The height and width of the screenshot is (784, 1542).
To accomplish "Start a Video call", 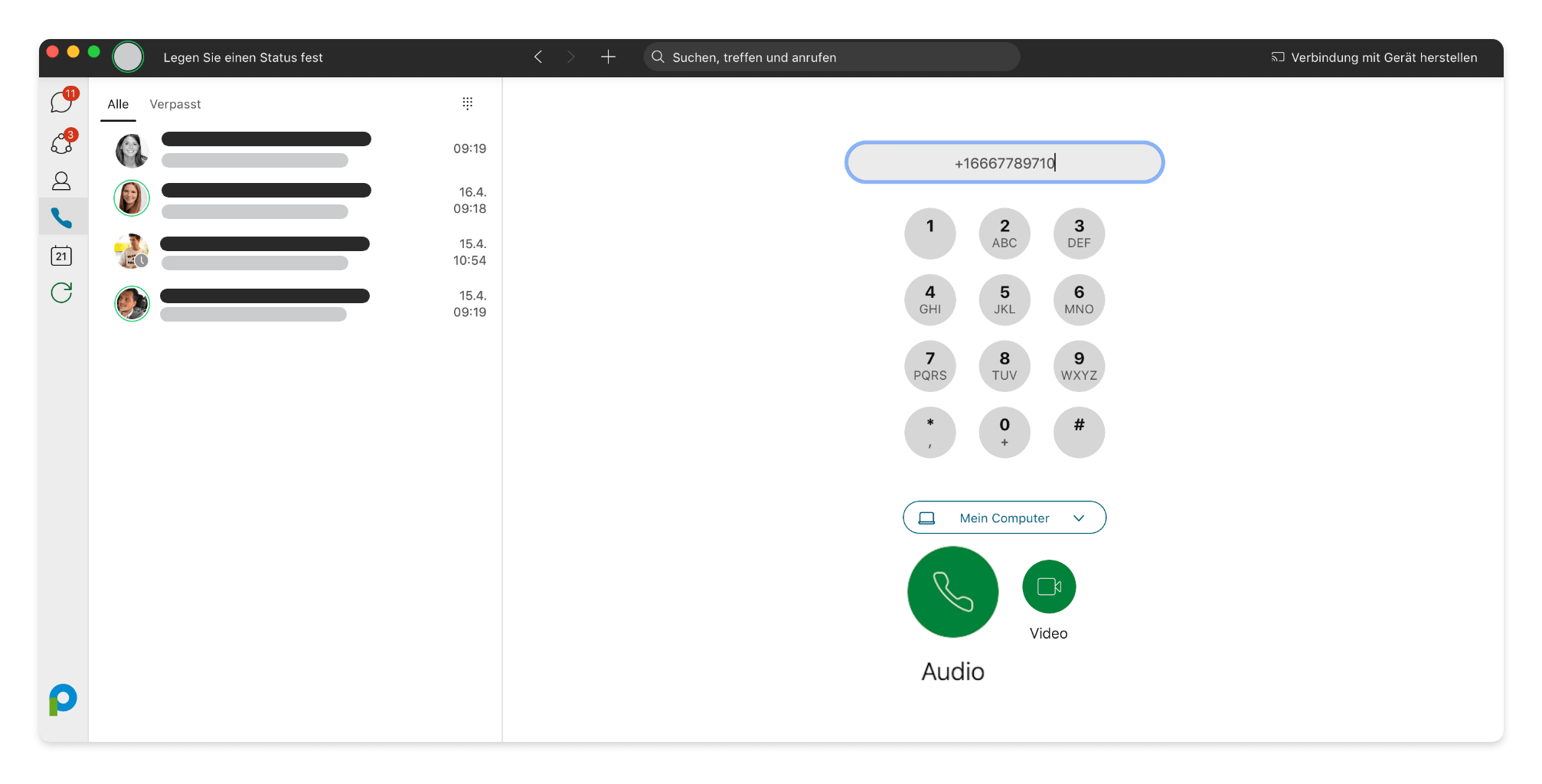I will tap(1048, 587).
